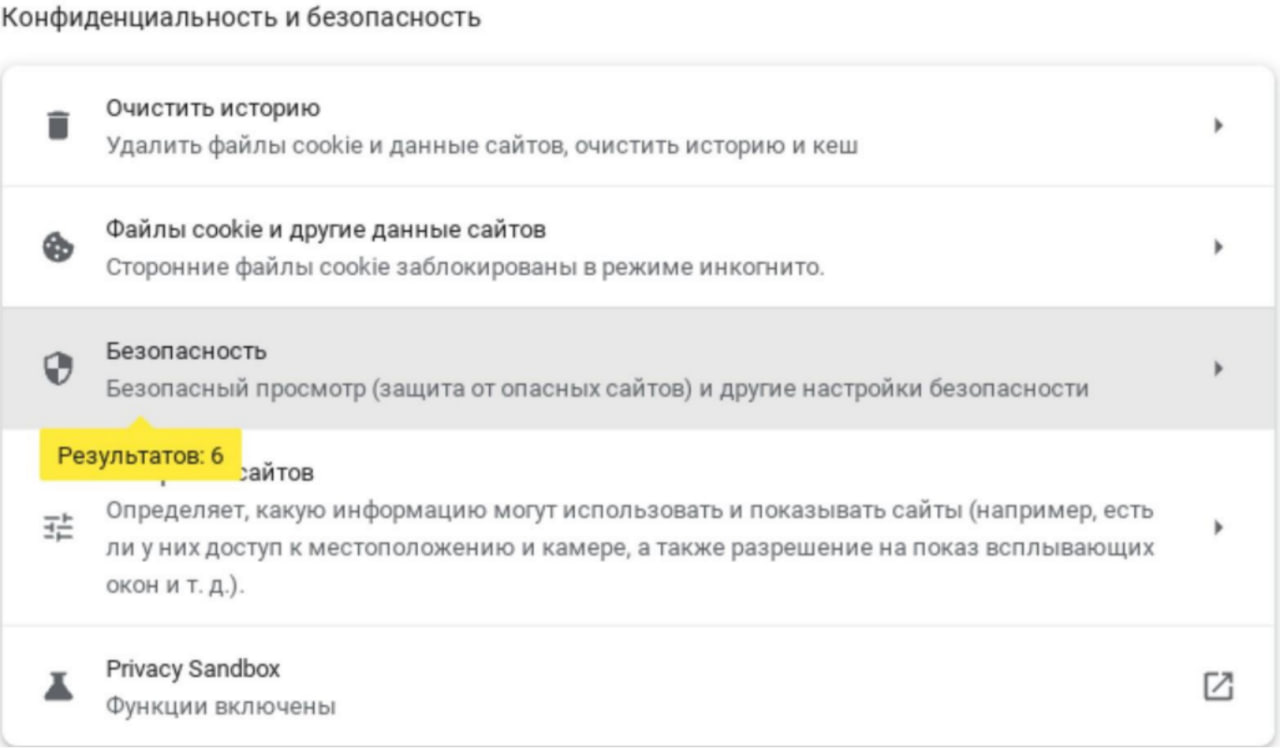1280x748 pixels.
Task: Click the shield icon beside Безопасность
Action: [x=60, y=368]
